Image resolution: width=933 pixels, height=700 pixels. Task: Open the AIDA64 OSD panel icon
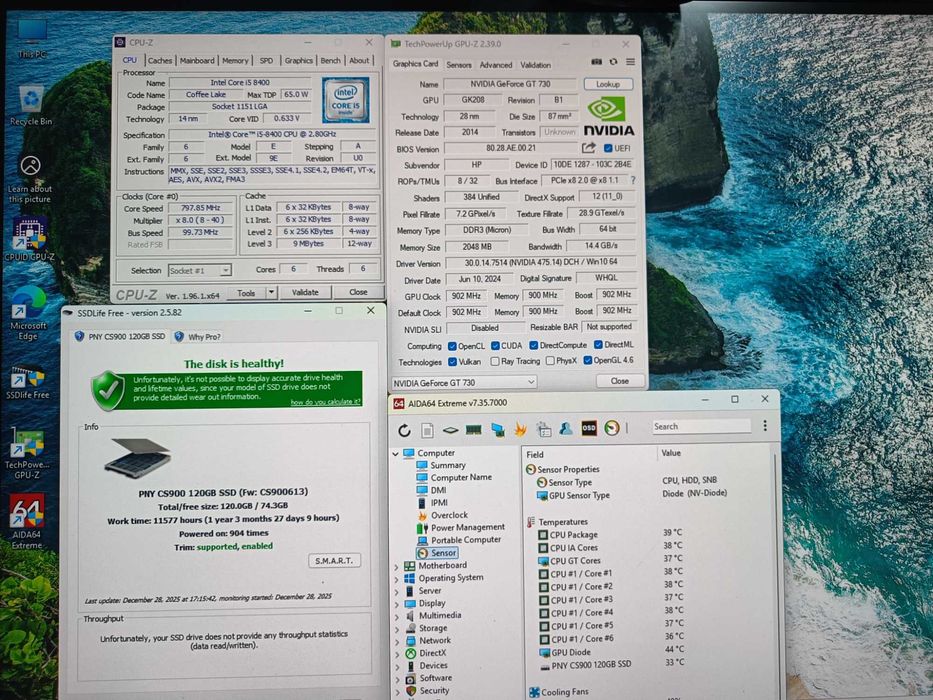pyautogui.click(x=589, y=428)
